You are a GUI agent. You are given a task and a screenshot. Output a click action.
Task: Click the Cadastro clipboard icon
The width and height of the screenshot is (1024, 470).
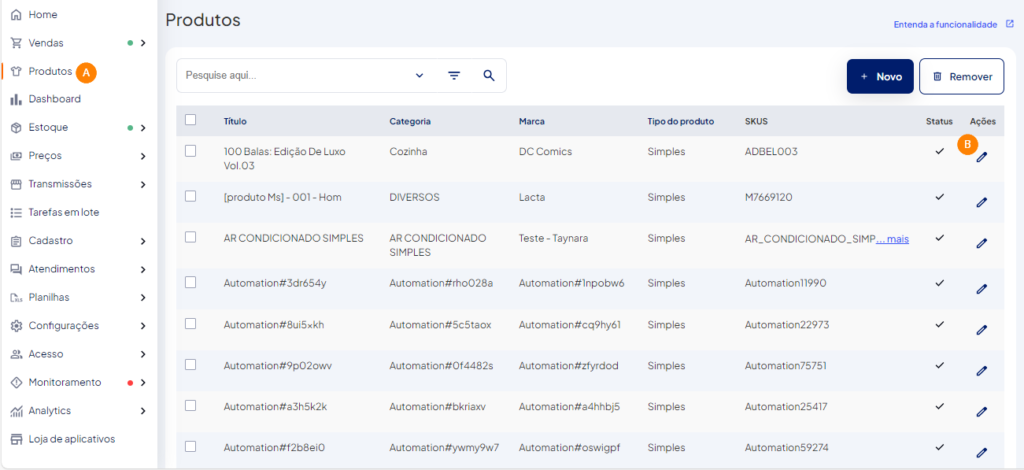(x=17, y=241)
